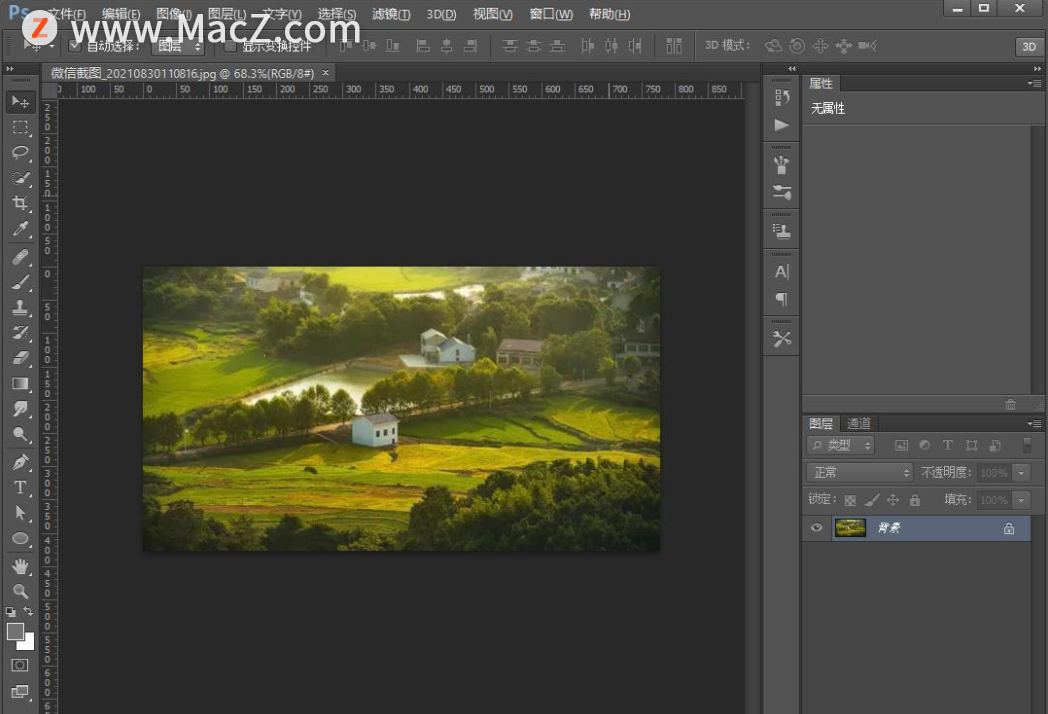
Task: Select the Quick Selection tool
Action: click(x=20, y=178)
